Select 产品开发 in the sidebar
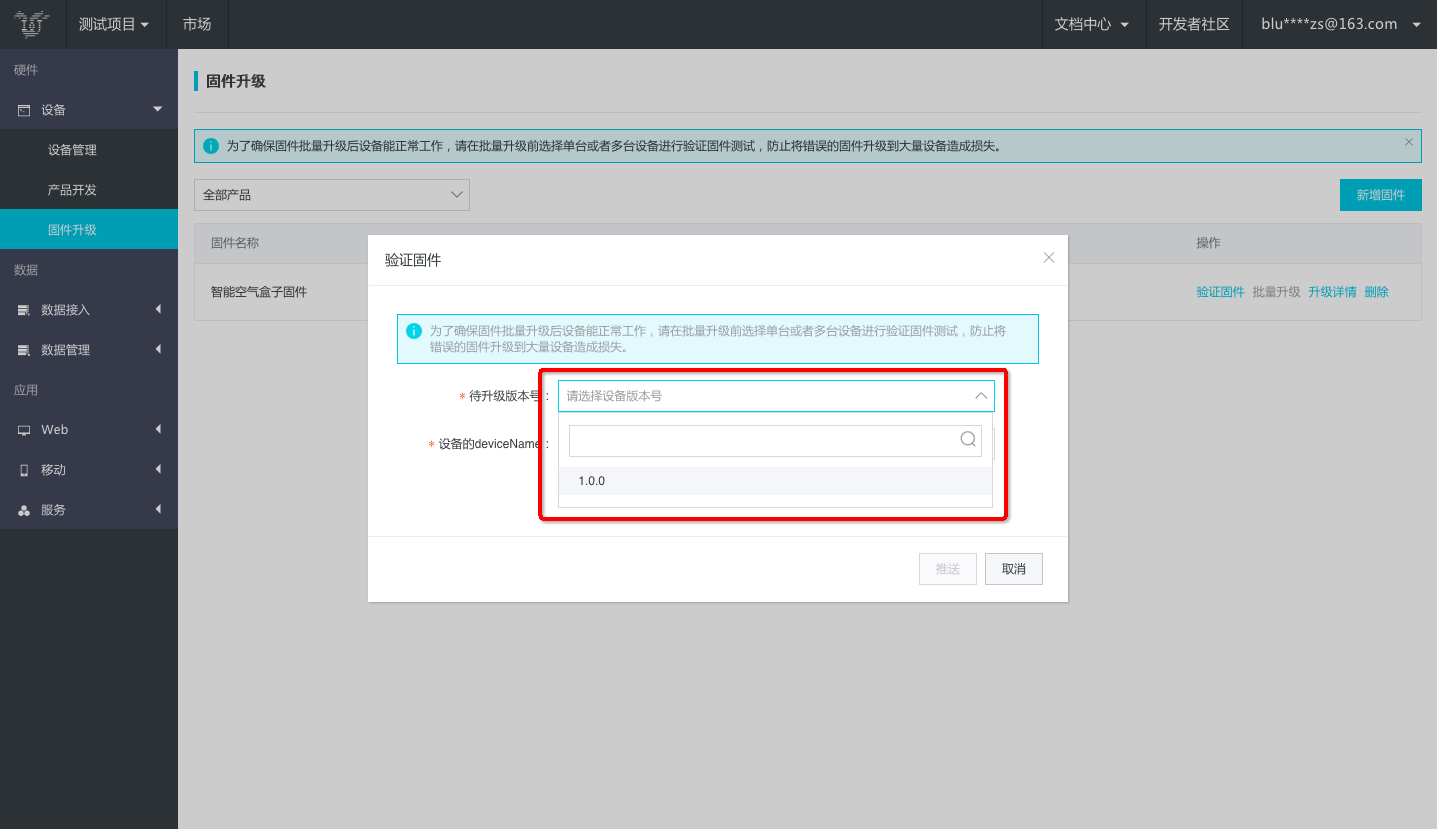 pos(89,190)
